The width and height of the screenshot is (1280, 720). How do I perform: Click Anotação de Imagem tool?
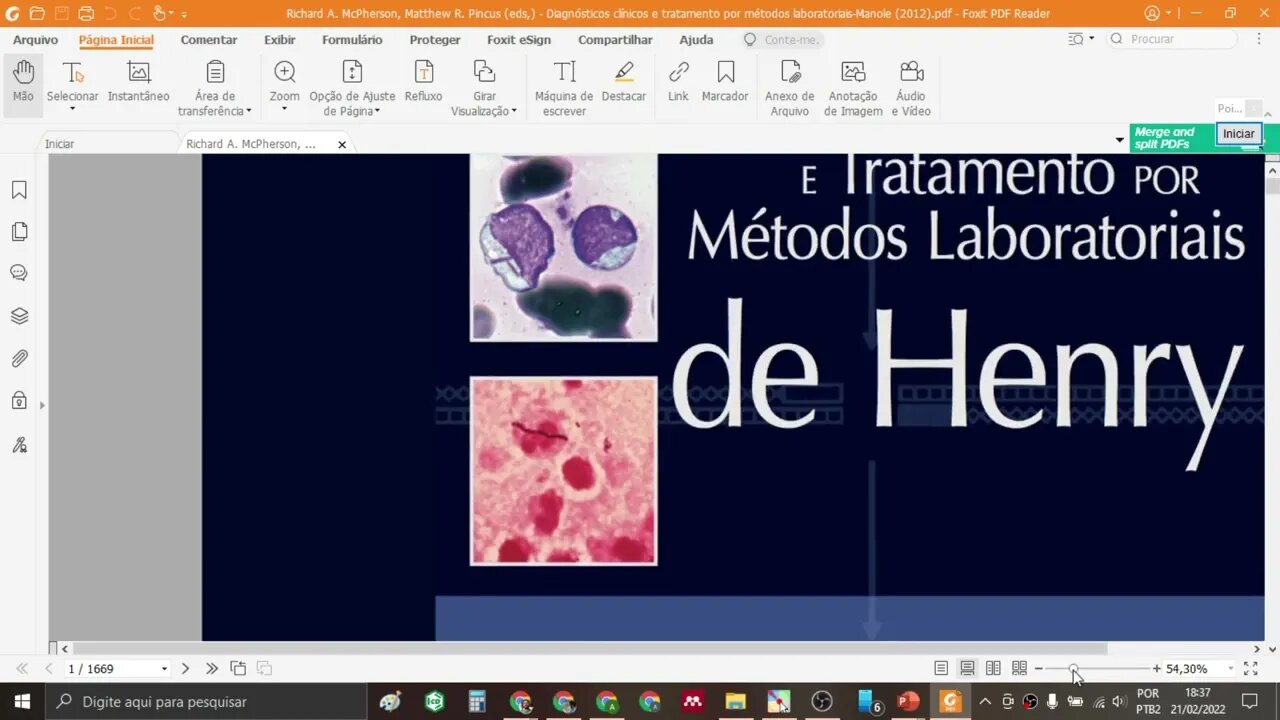(853, 88)
